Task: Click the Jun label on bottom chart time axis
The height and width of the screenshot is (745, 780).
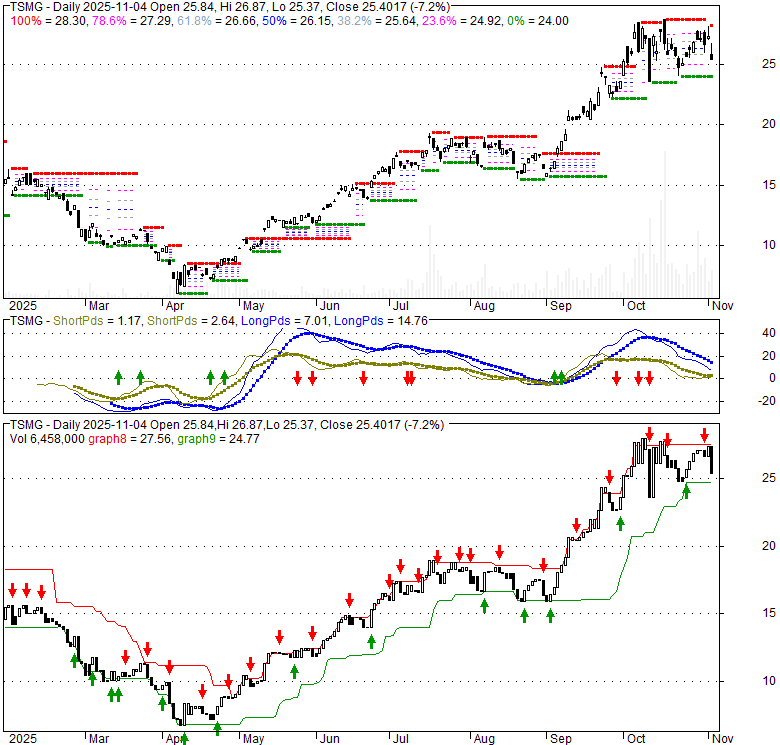Action: (329, 739)
